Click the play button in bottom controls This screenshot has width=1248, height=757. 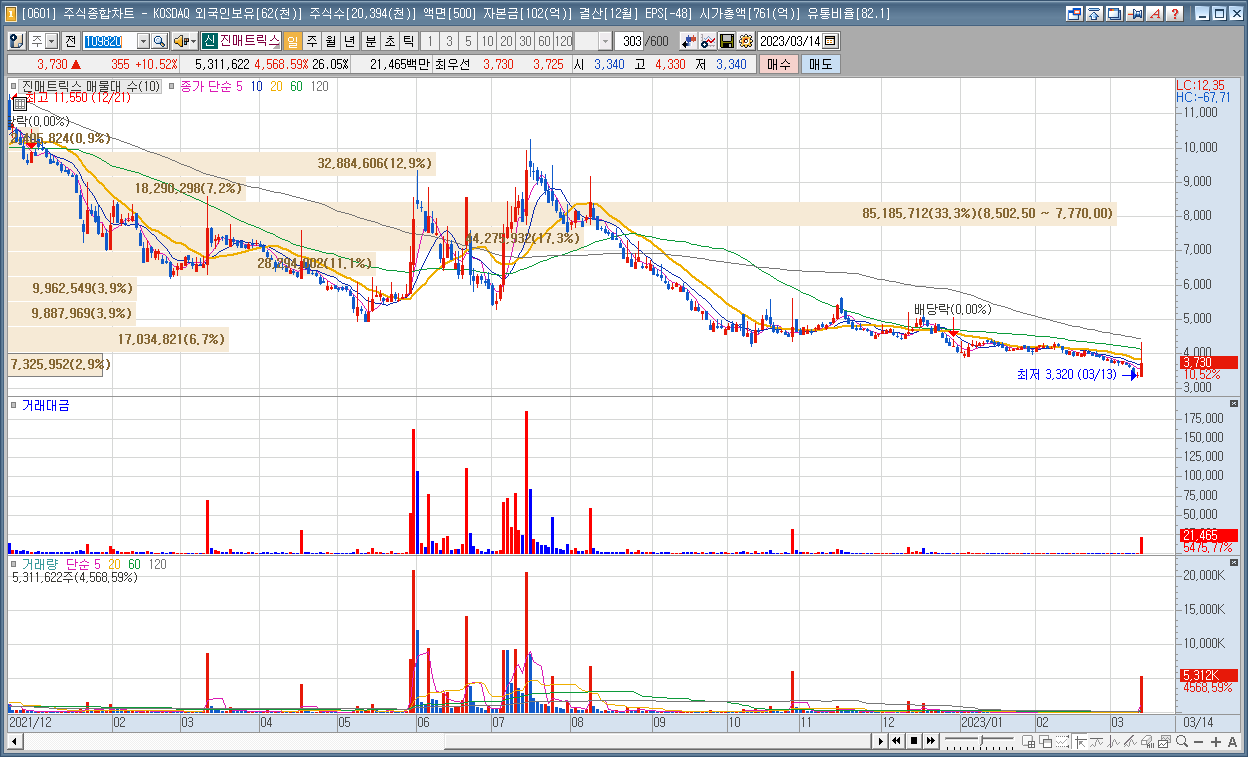[x=880, y=741]
